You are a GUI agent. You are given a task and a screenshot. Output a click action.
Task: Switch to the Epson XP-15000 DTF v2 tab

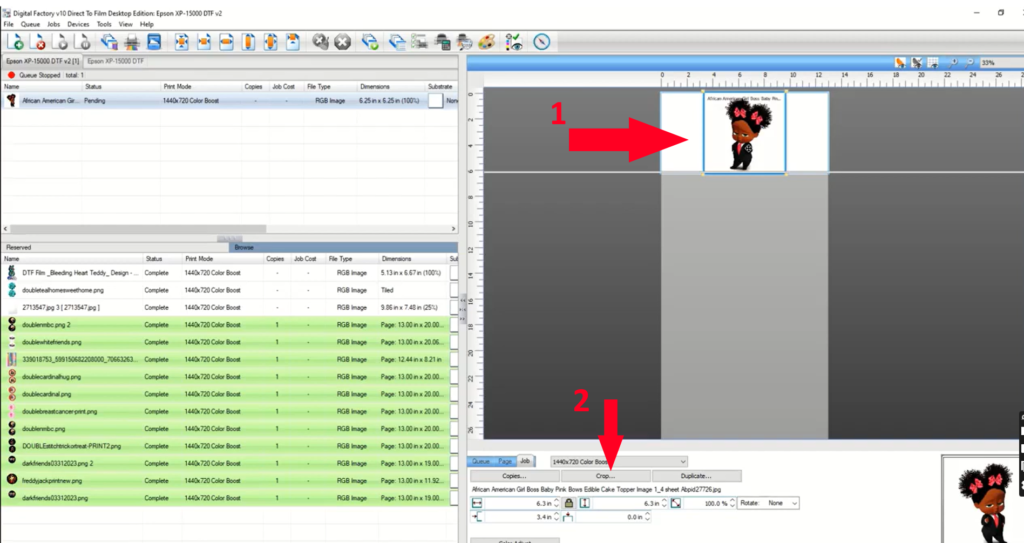(x=42, y=61)
